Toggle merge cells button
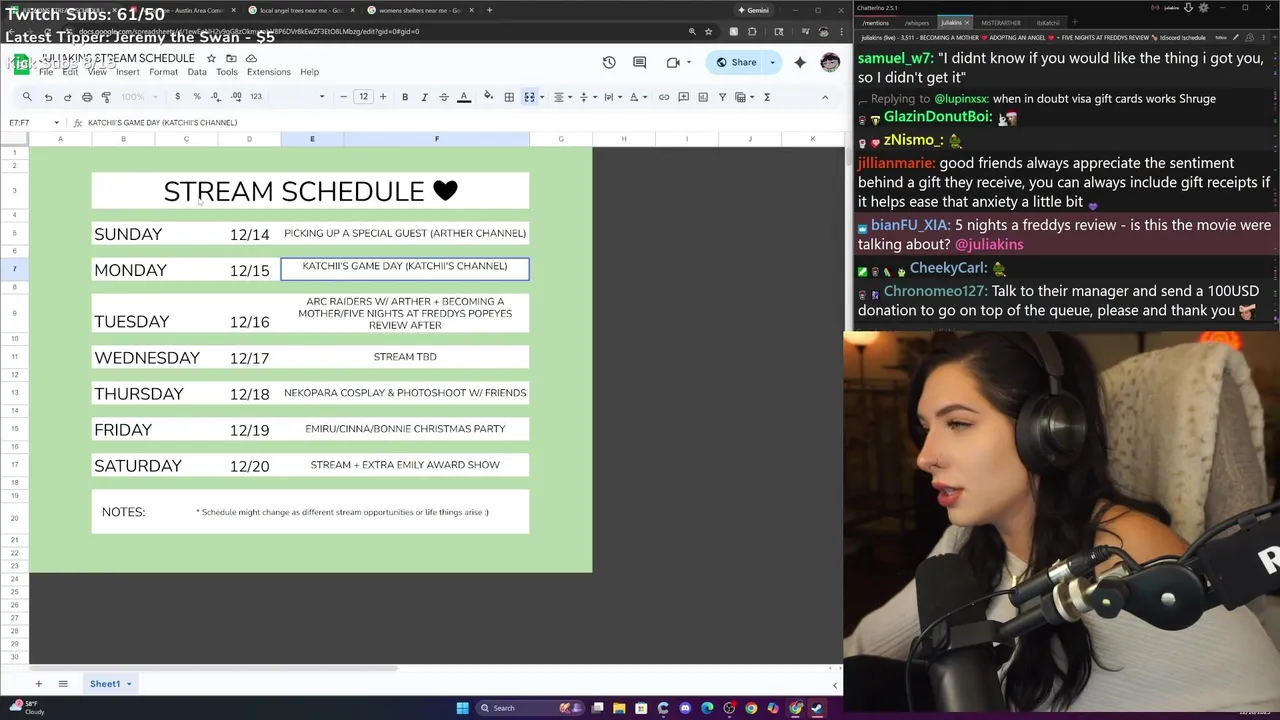 (x=529, y=97)
